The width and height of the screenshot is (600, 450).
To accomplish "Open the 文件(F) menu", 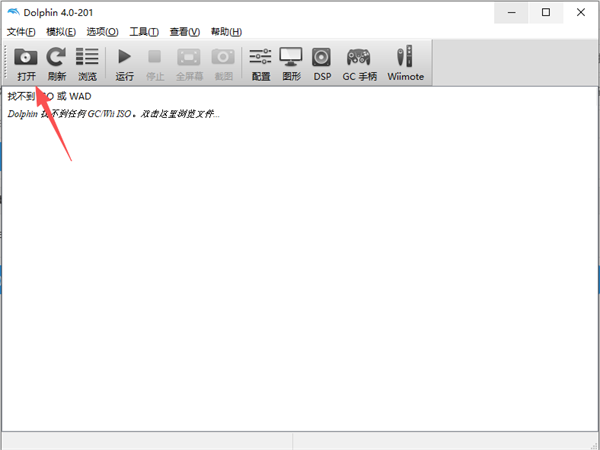I will pos(21,32).
